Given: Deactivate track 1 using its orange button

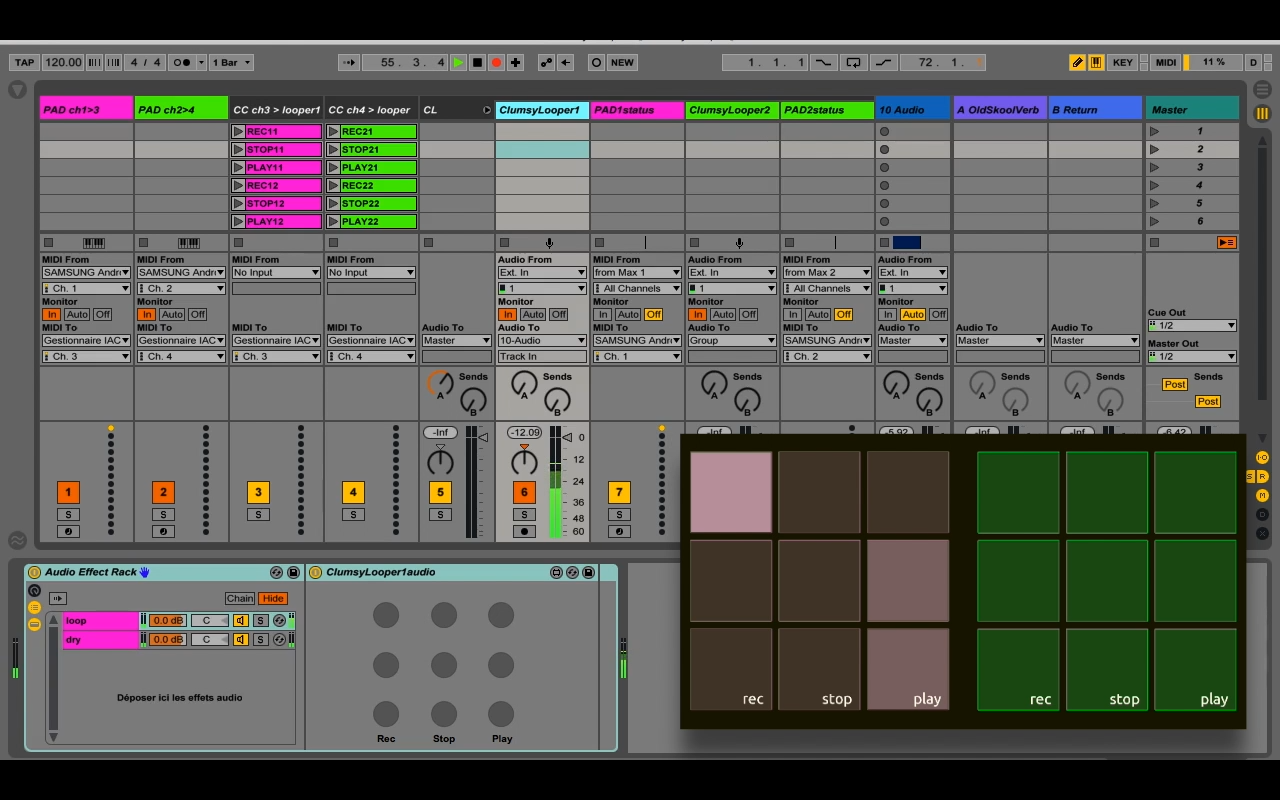Looking at the screenshot, I should point(68,492).
